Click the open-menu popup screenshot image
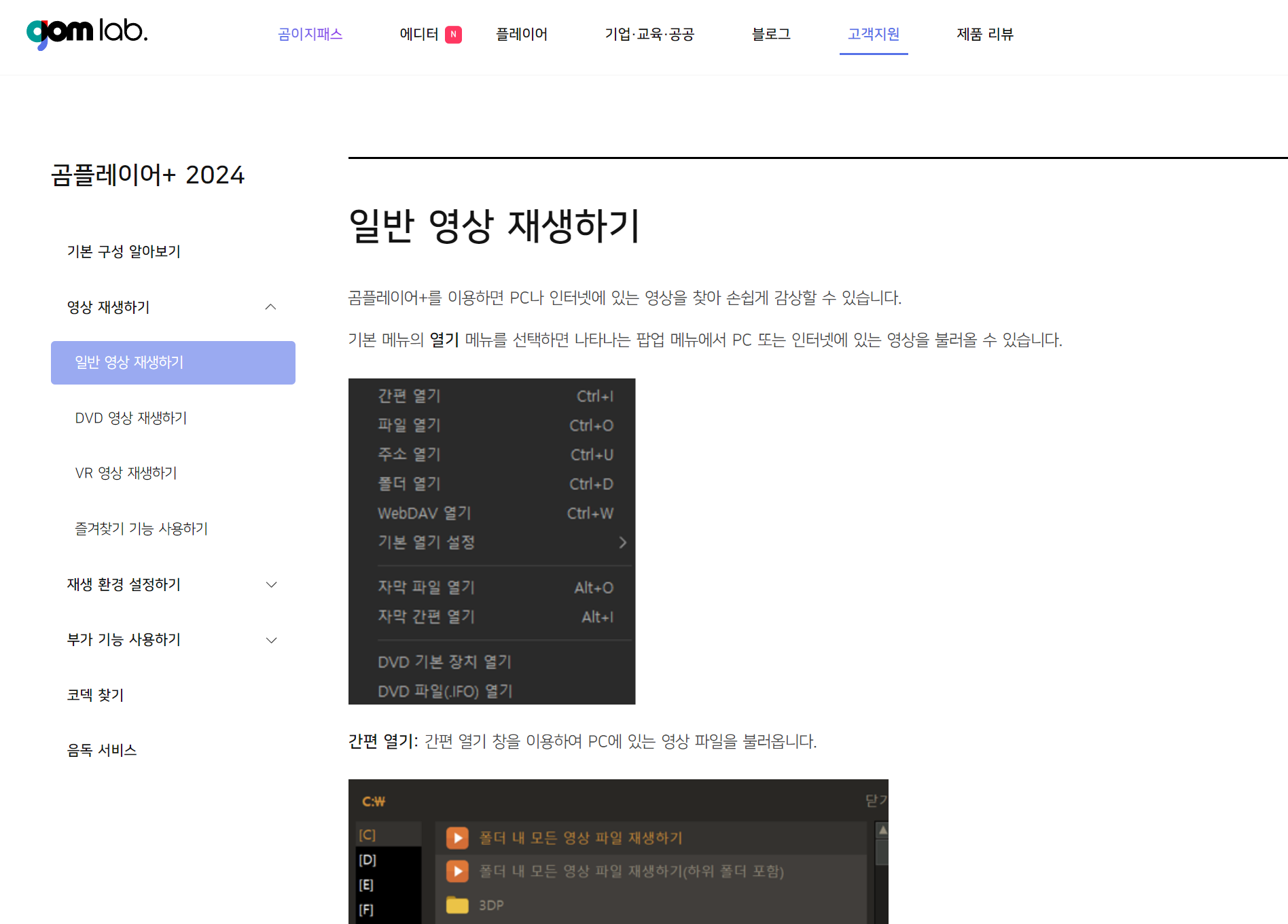The width and height of the screenshot is (1288, 924). [x=492, y=541]
